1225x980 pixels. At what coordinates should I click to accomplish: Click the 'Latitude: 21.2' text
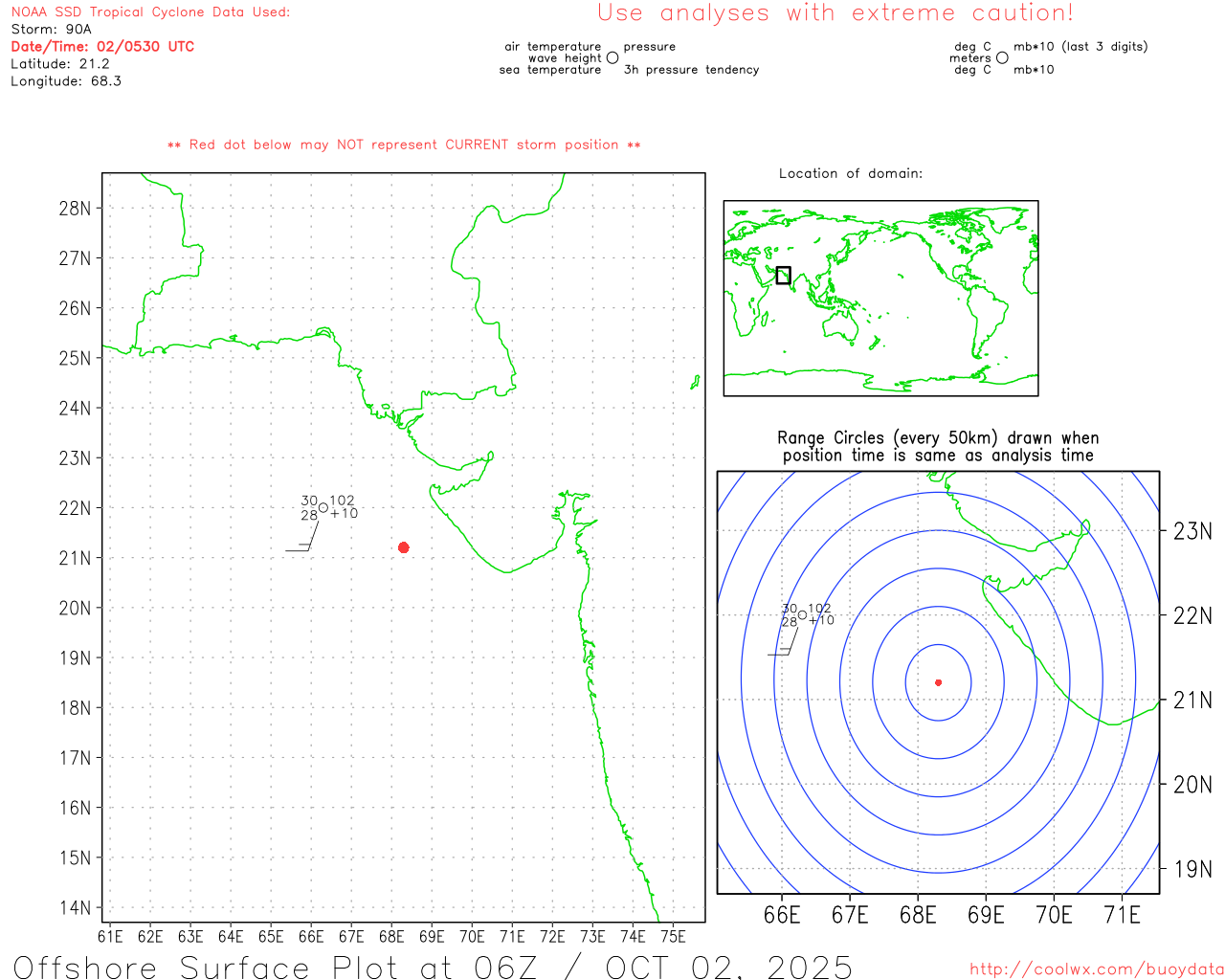click(60, 63)
